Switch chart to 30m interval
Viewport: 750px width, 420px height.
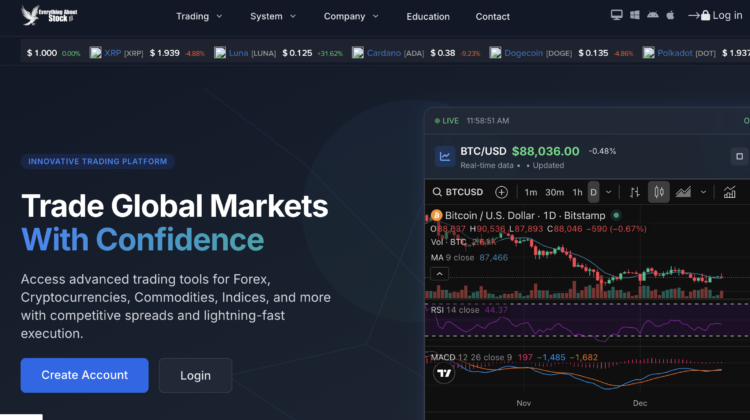pyautogui.click(x=554, y=192)
